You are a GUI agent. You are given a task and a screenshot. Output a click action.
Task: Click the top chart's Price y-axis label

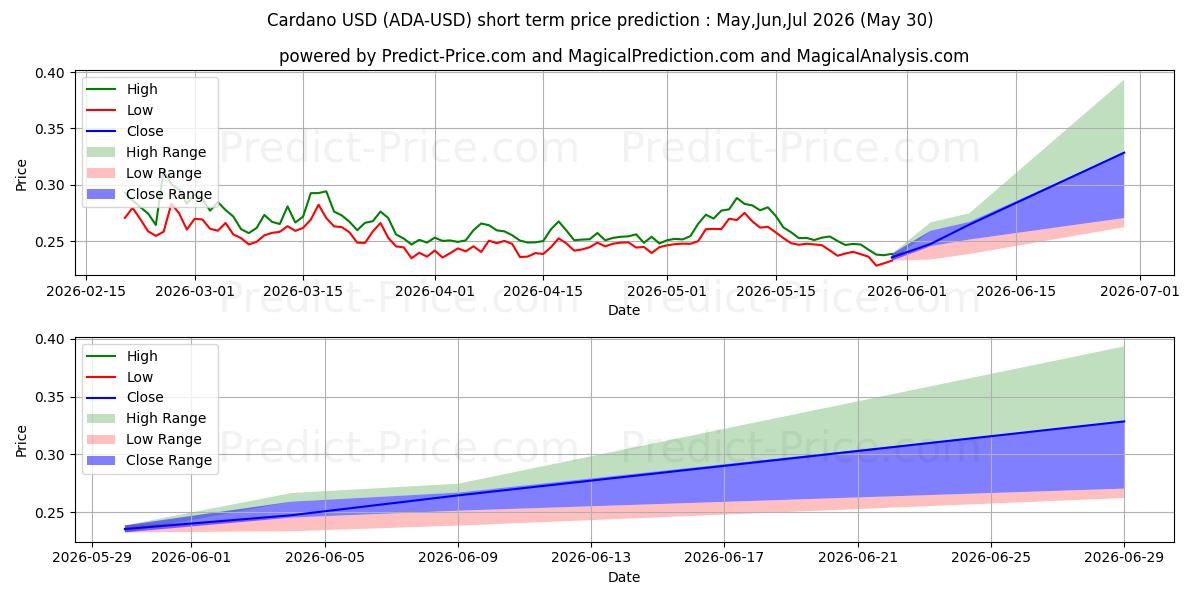click(22, 175)
